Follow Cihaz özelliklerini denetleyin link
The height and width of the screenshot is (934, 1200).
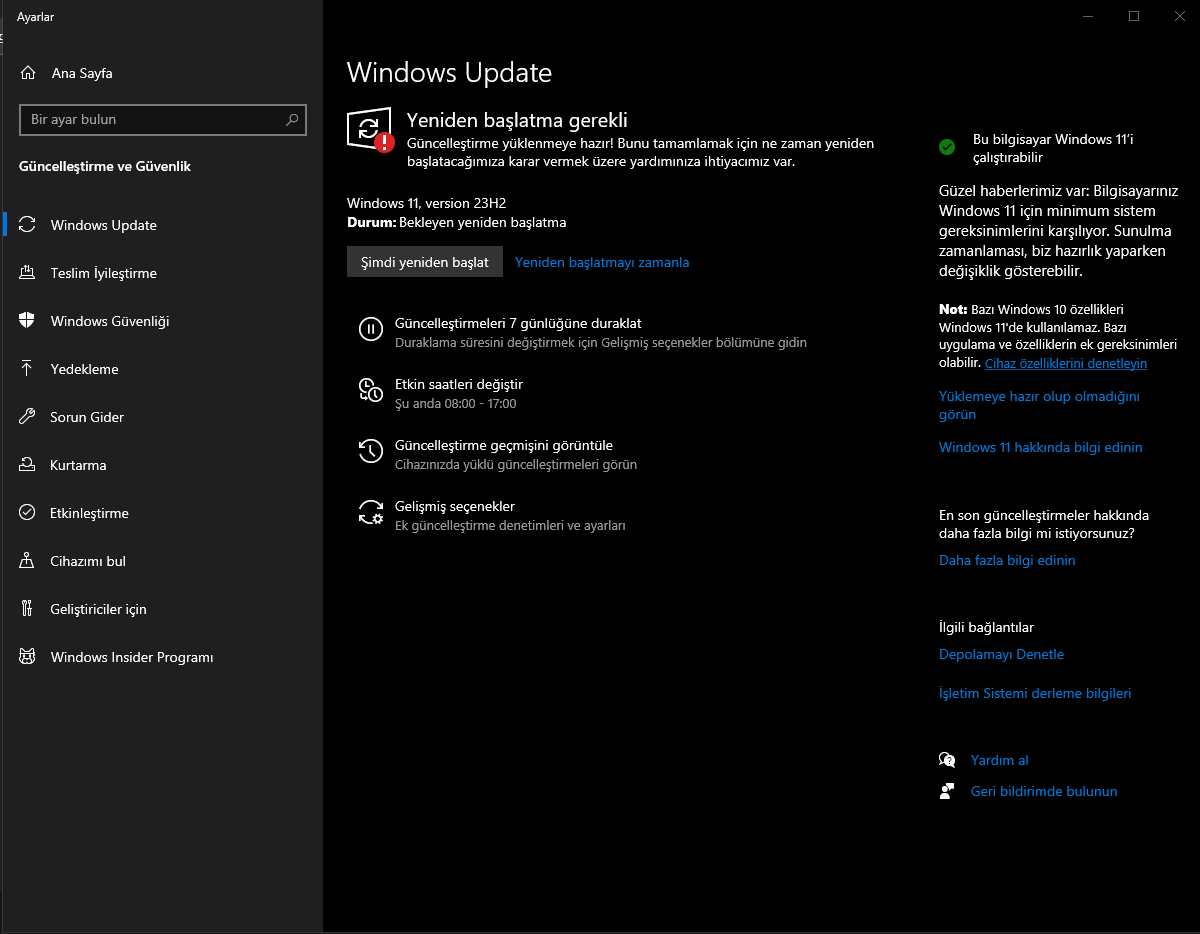pyautogui.click(x=1066, y=363)
